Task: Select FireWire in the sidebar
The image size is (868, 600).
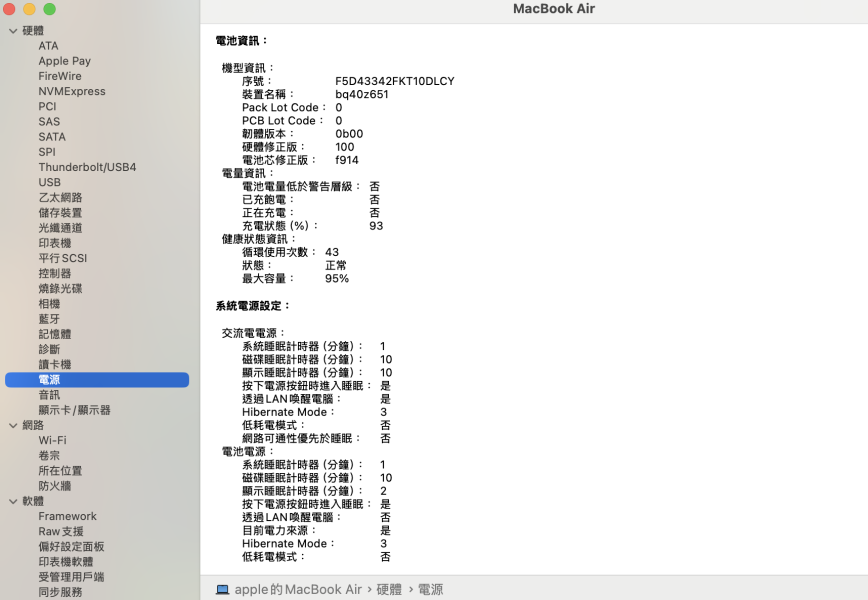Action: [x=60, y=76]
